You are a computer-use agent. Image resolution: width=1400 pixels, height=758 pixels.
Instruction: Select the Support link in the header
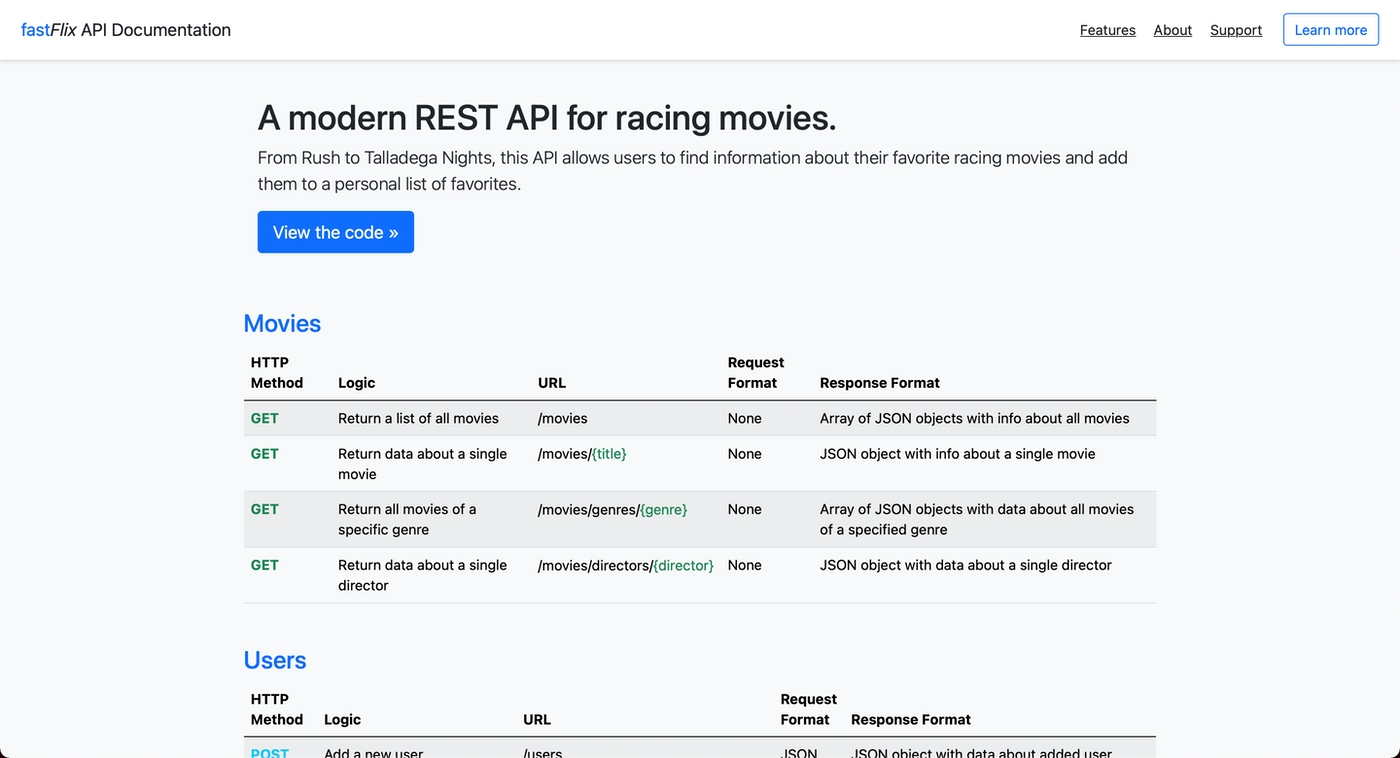pyautogui.click(x=1235, y=30)
